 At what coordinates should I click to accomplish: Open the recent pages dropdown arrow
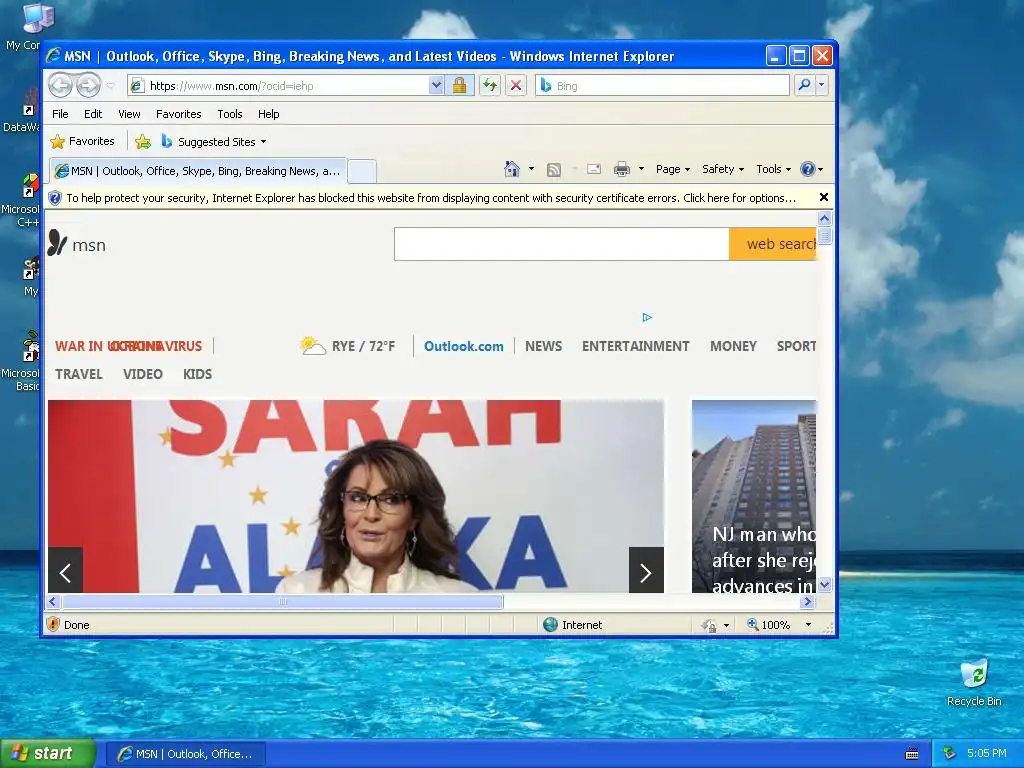pos(110,86)
